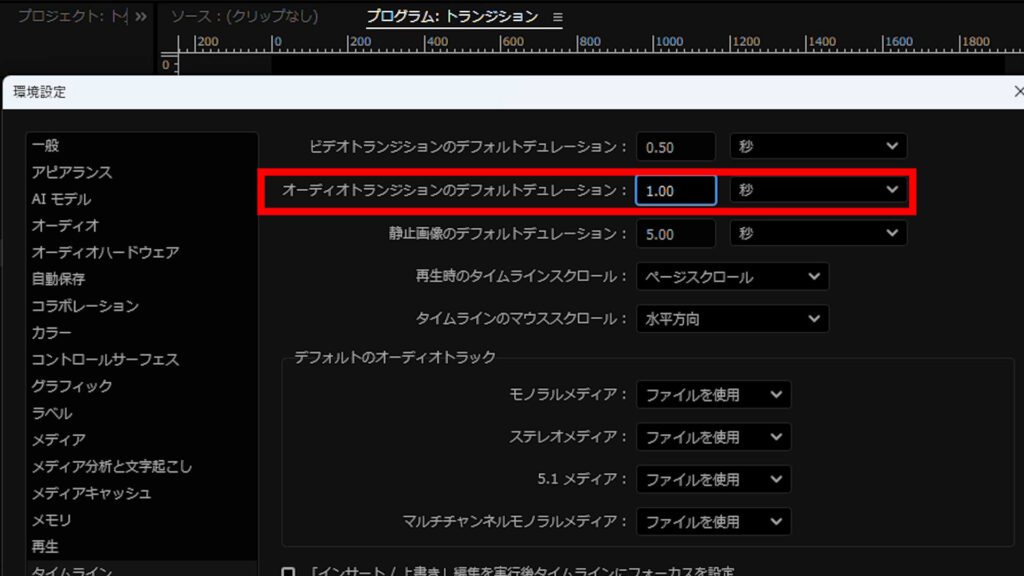Choose 自動保存 in the settings sidebar

click(58, 279)
